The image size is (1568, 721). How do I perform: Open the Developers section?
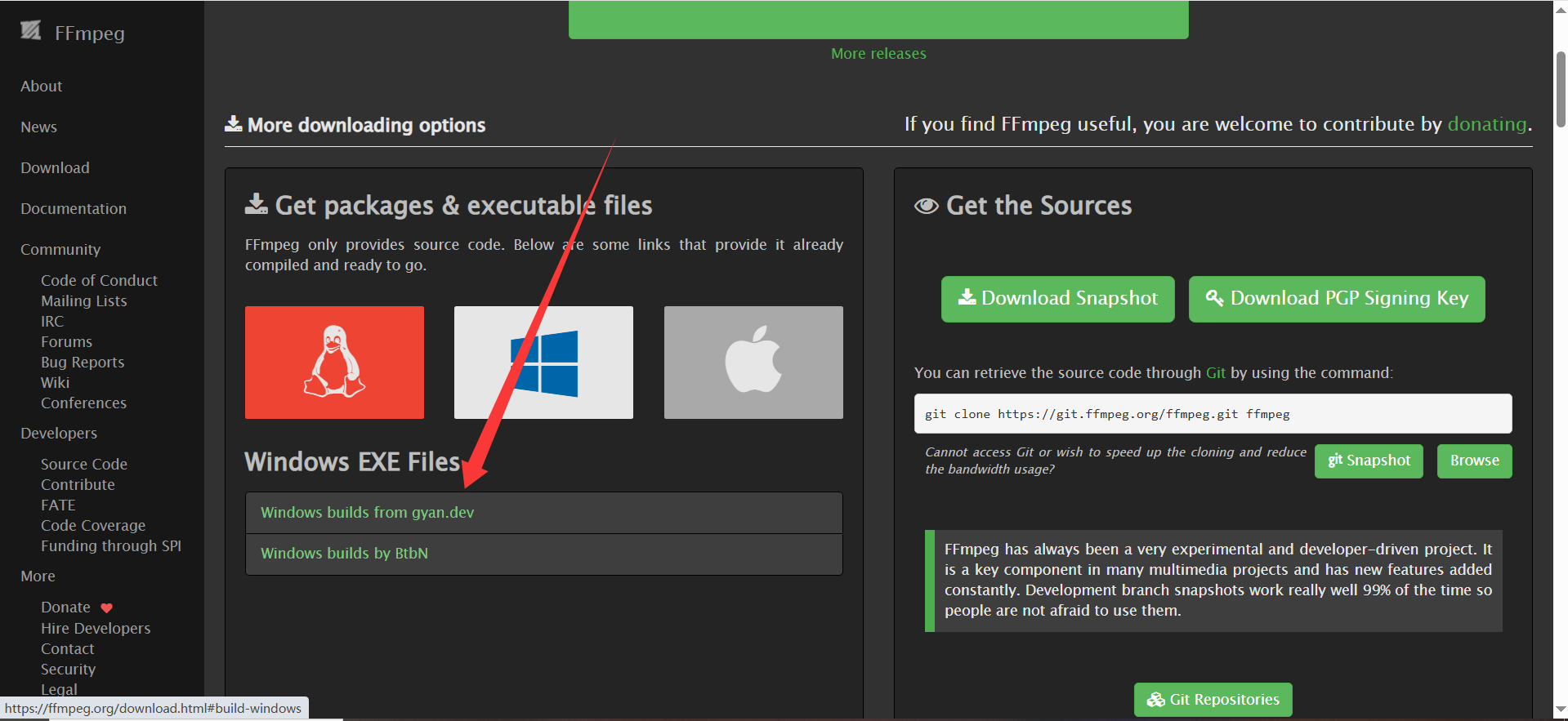pyautogui.click(x=59, y=433)
